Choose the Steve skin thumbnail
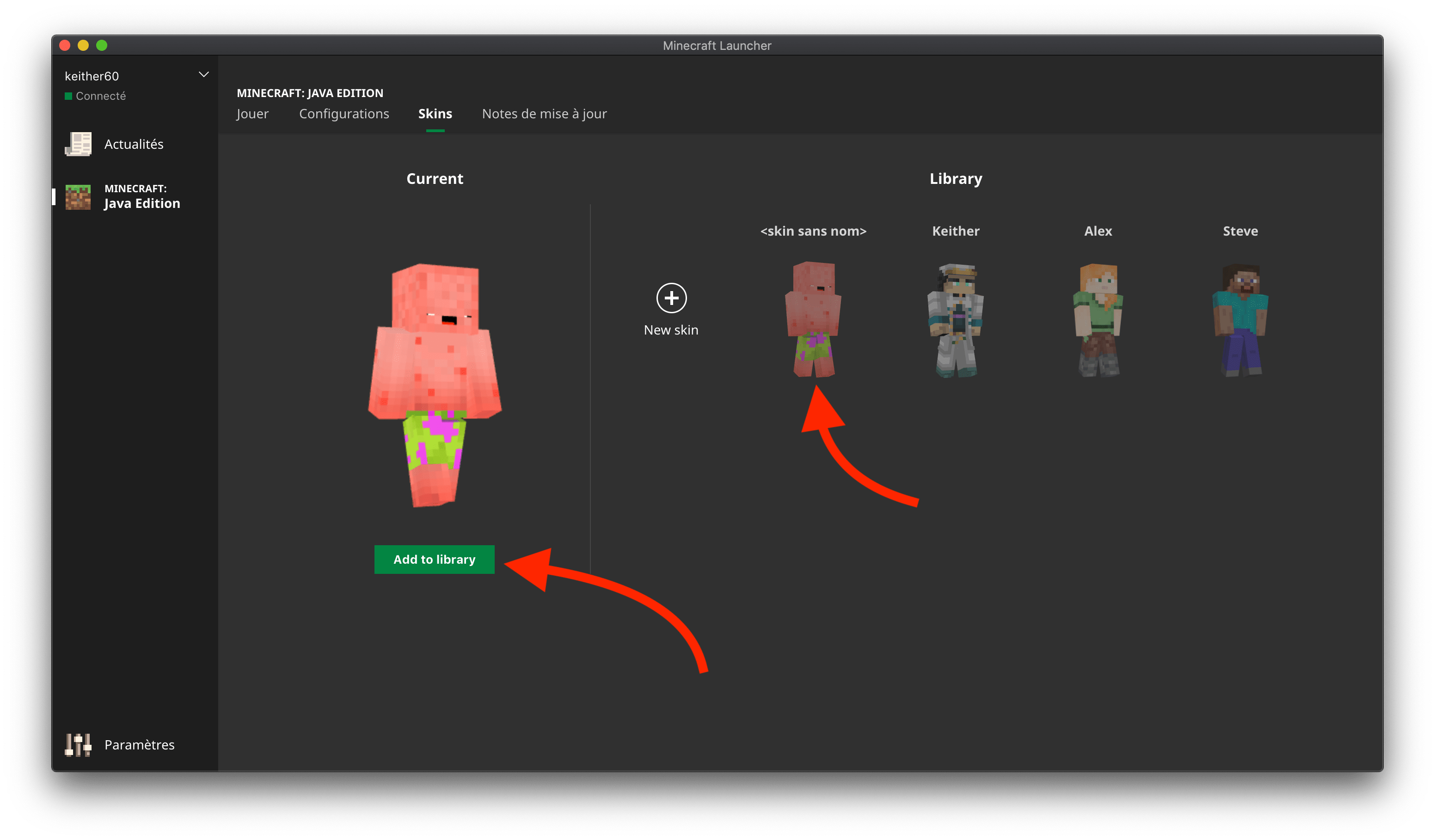The image size is (1435, 840). tap(1240, 319)
